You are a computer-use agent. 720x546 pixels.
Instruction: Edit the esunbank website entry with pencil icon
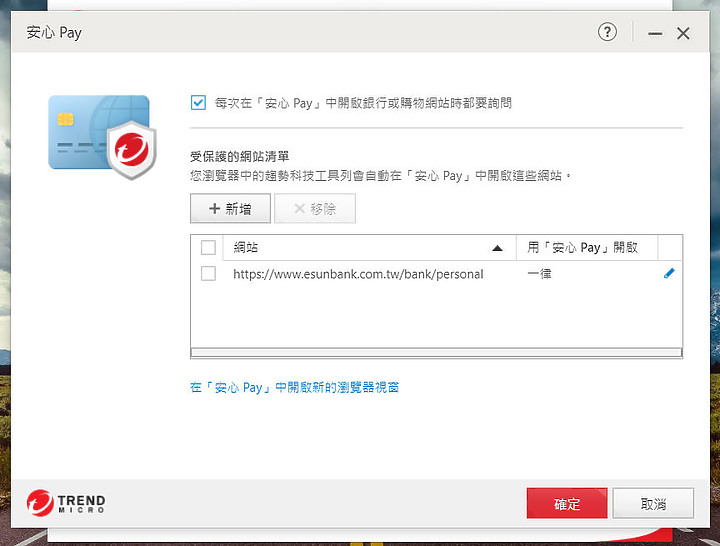click(669, 274)
